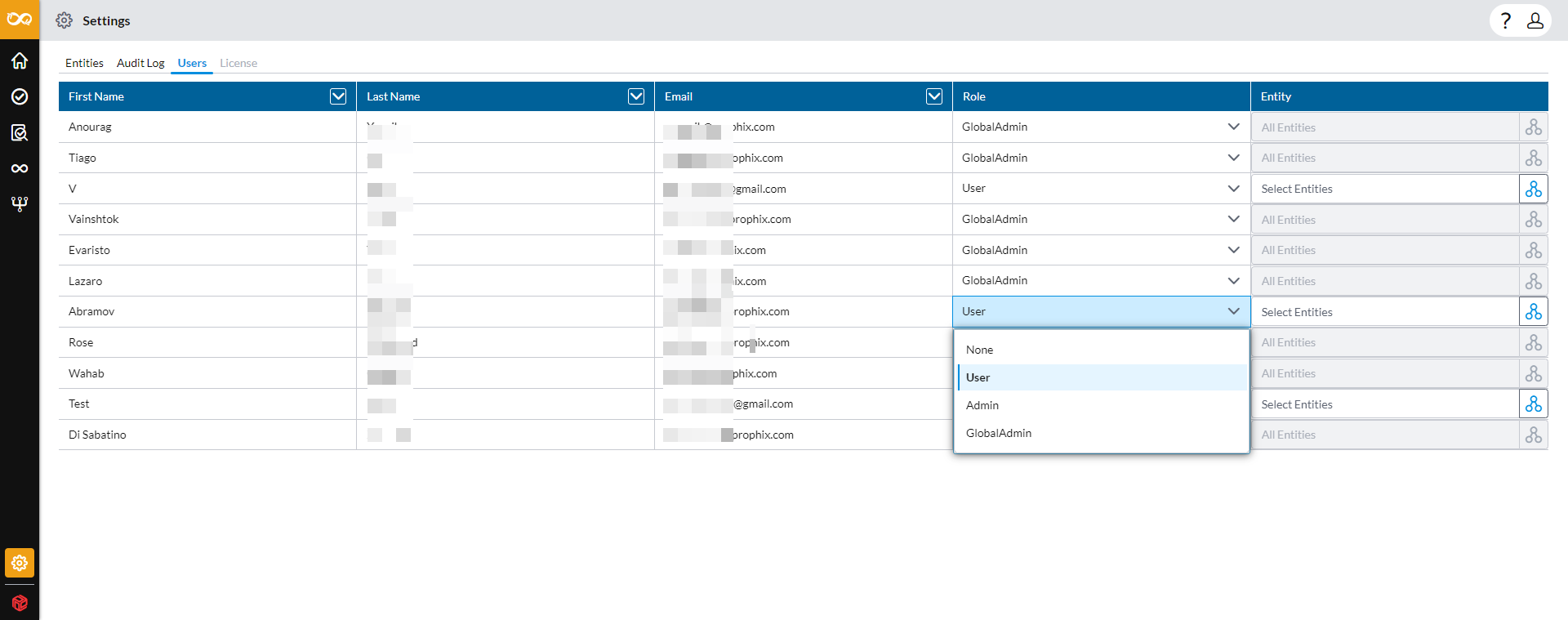Click Select Entities field for Abramov
The width and height of the screenshot is (1568, 620).
(x=1385, y=312)
